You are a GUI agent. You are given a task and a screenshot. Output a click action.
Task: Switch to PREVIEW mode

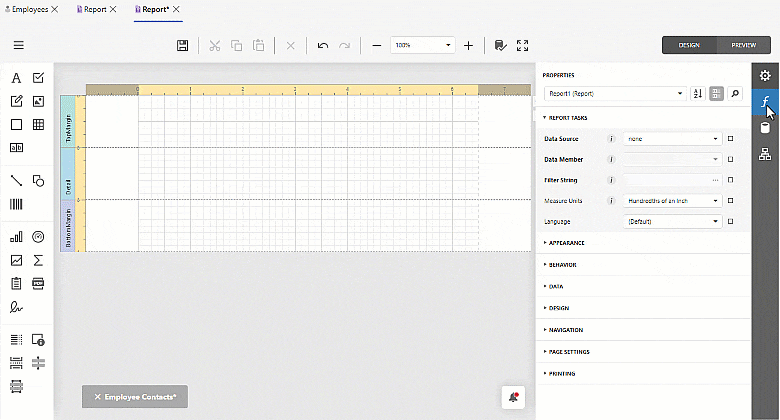tap(744, 45)
